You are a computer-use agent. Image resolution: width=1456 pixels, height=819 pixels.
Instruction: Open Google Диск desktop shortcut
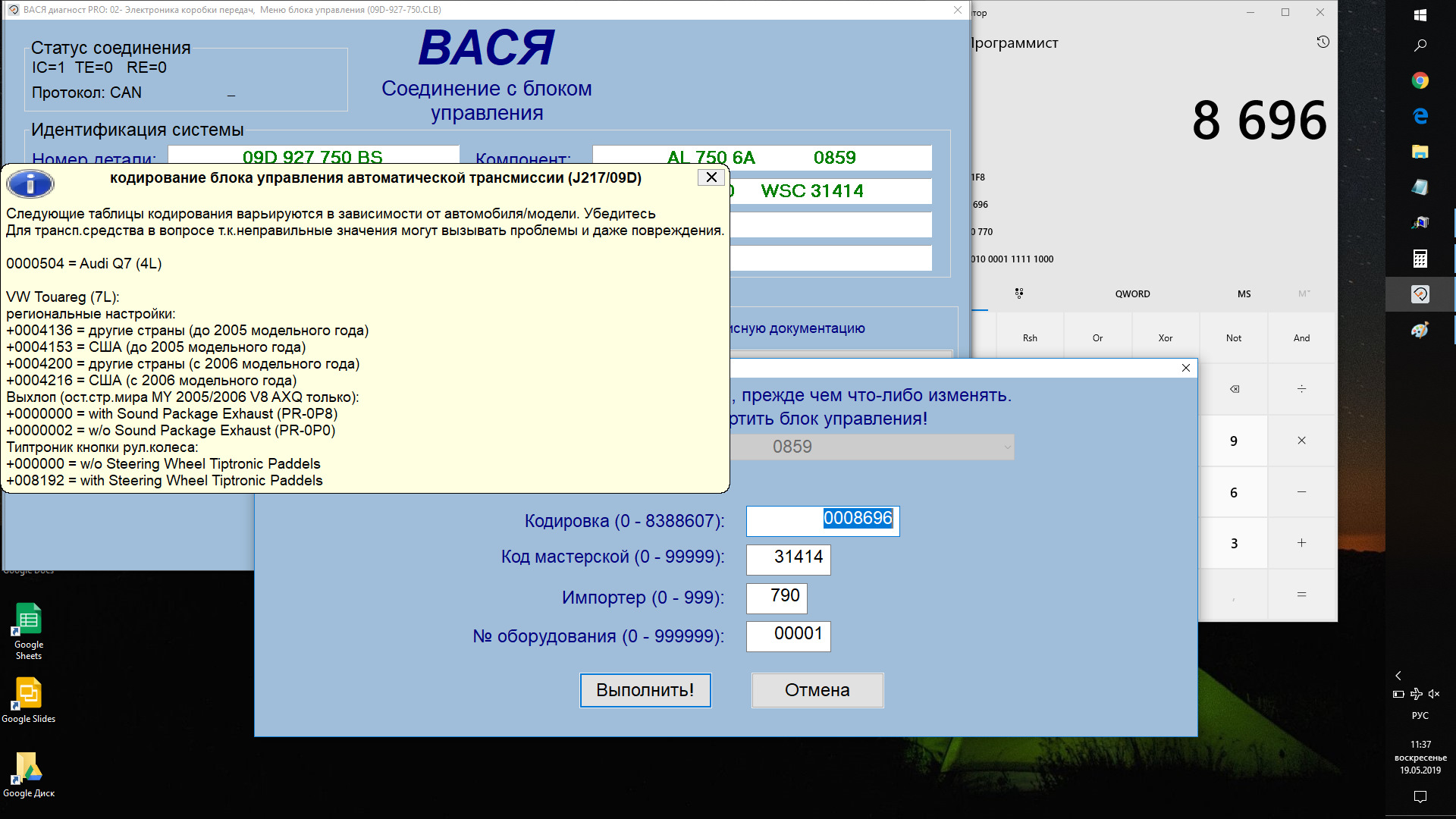[29, 774]
